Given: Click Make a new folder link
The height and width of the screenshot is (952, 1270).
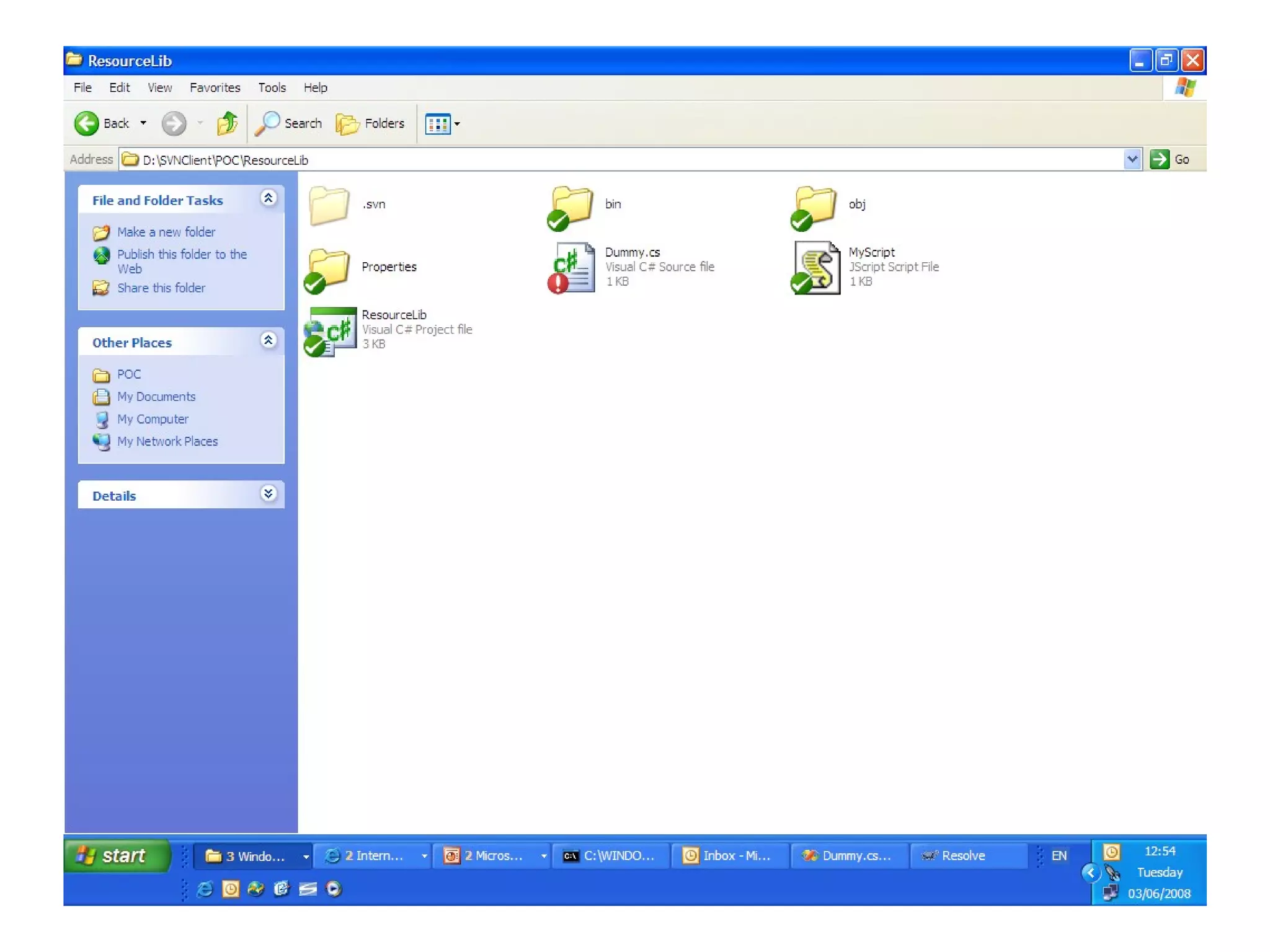Looking at the screenshot, I should 166,232.
